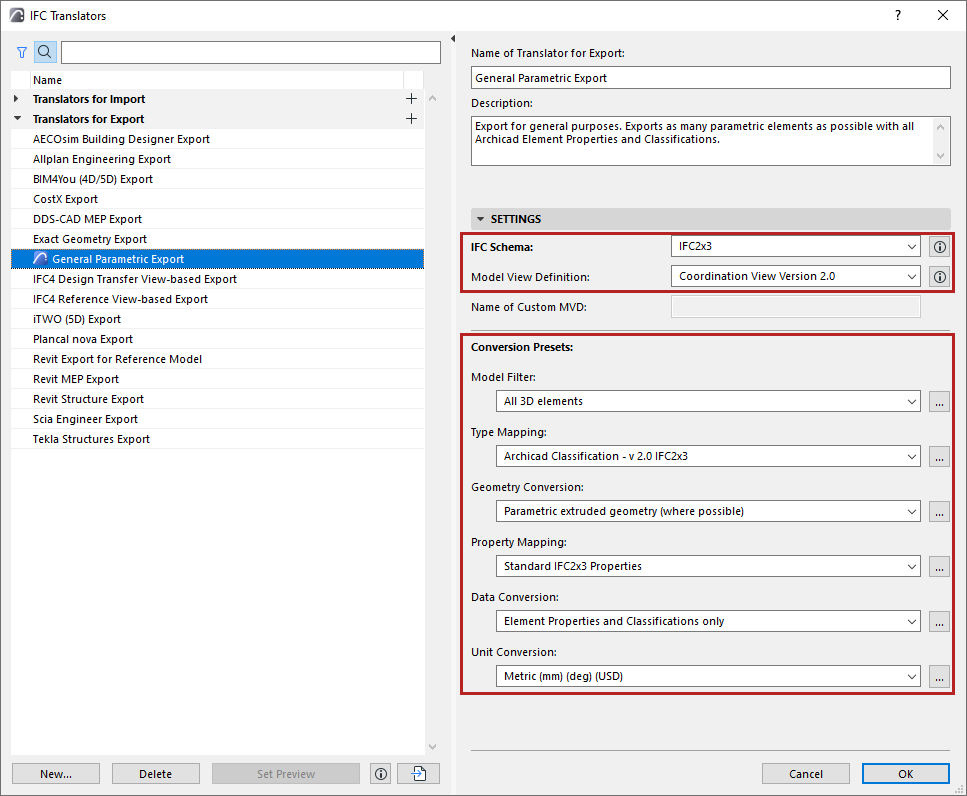Screen dimensions: 967x796
Task: Open the Unit Conversion dropdown
Action: [x=708, y=676]
